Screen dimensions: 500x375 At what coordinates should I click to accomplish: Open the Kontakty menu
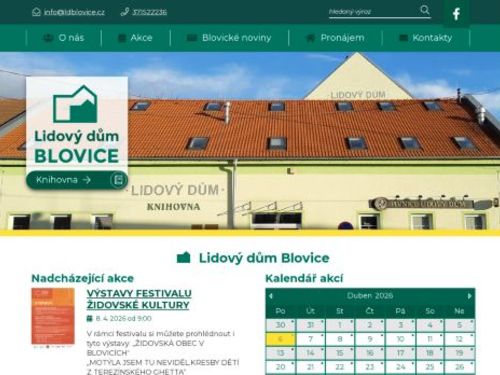coord(426,38)
